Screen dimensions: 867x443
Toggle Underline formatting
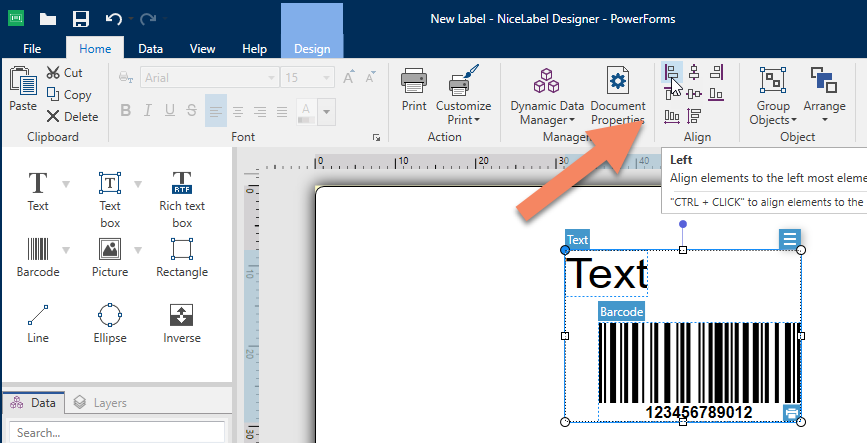coord(170,110)
